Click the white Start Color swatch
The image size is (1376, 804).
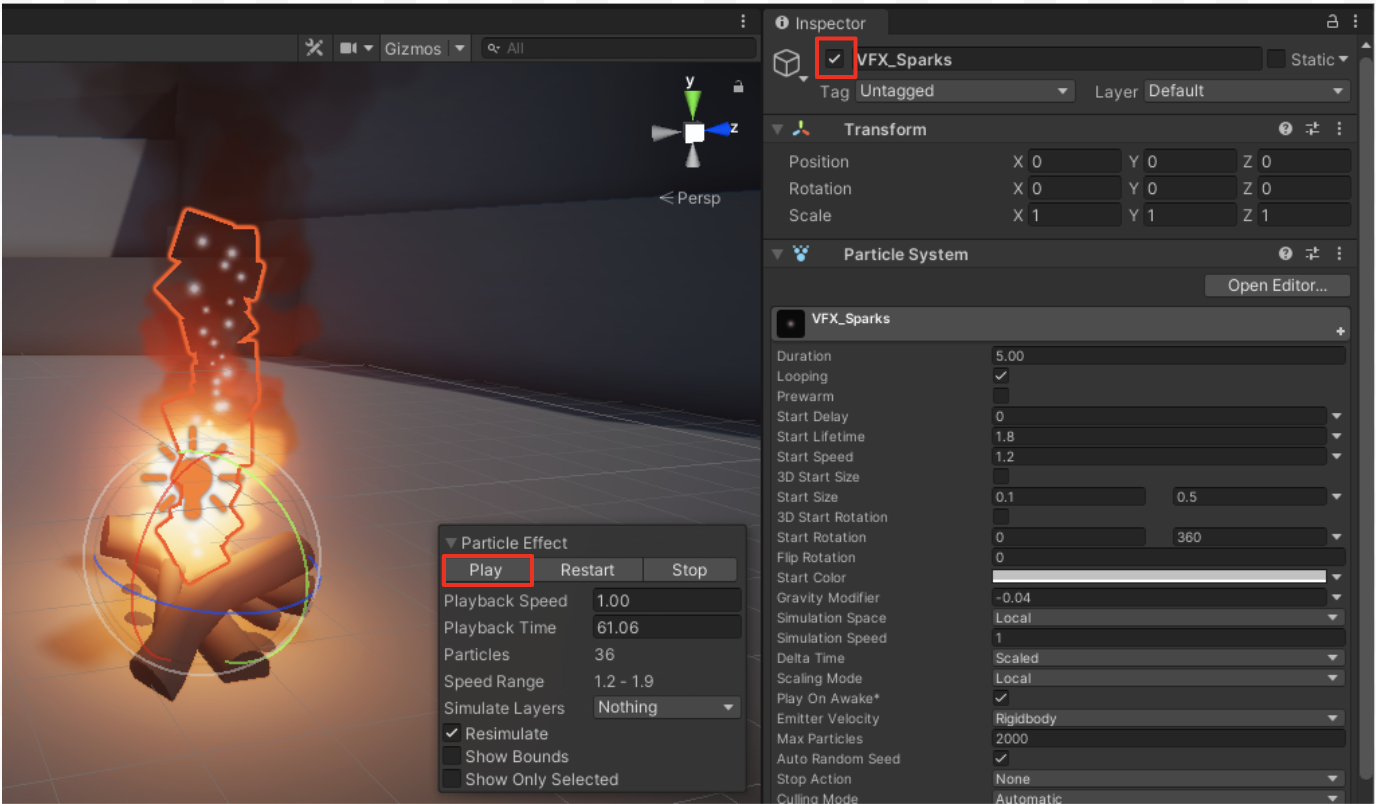pyautogui.click(x=1158, y=577)
